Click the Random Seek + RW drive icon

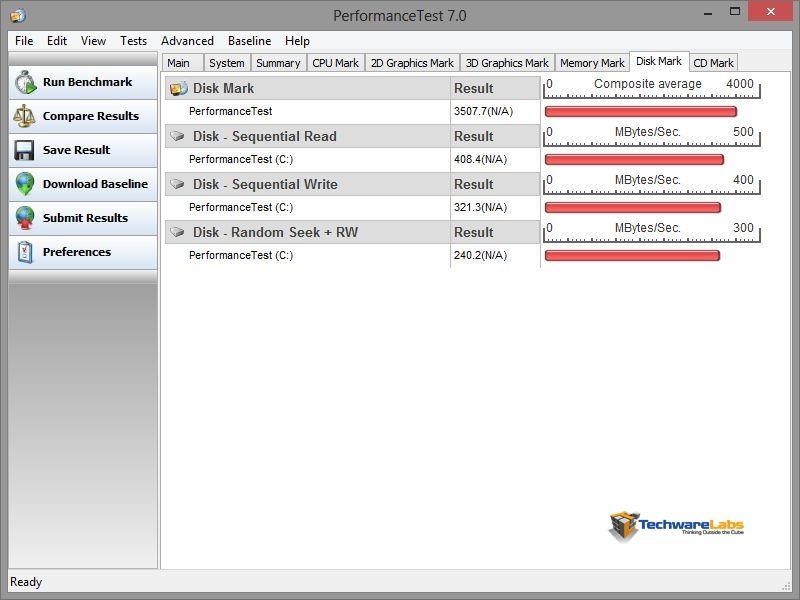coord(178,232)
